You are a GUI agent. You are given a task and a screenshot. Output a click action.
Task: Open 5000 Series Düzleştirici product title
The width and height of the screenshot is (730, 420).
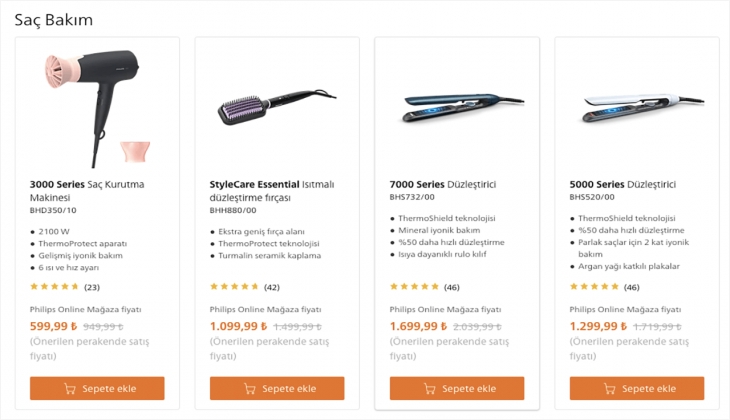point(622,185)
